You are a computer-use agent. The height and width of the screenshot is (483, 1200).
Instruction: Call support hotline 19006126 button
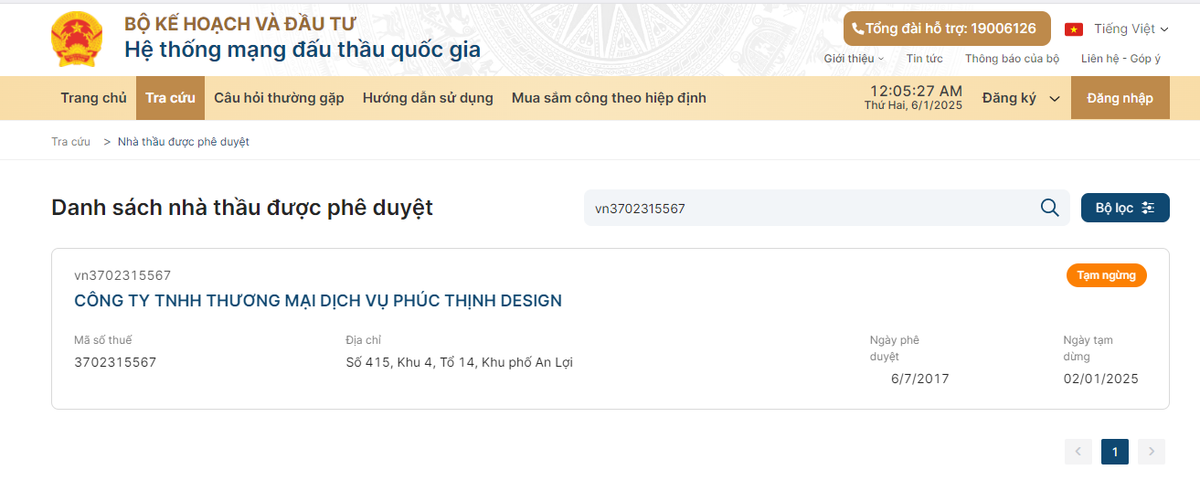(x=945, y=29)
